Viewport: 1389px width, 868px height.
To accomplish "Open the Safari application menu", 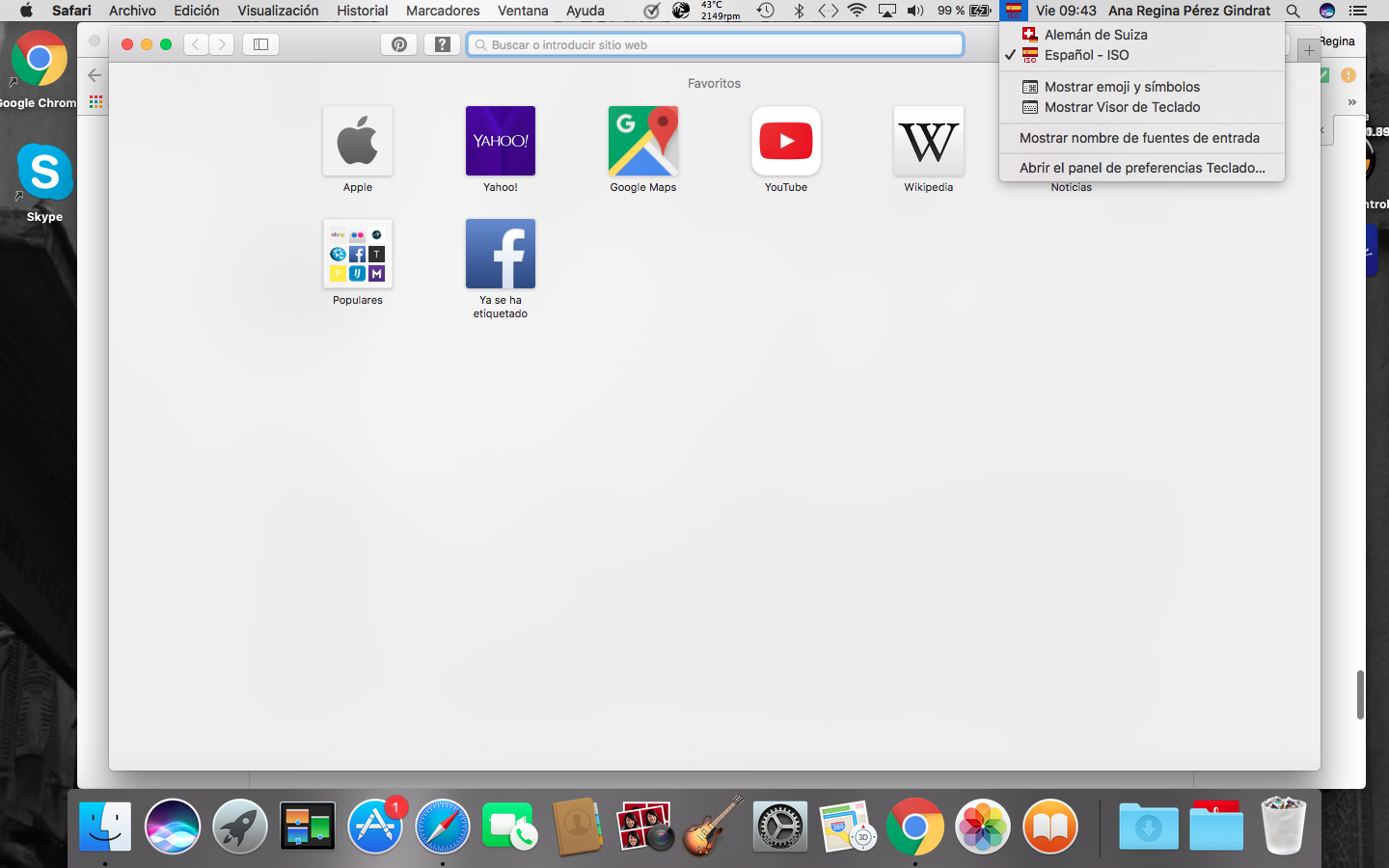I will [x=71, y=11].
